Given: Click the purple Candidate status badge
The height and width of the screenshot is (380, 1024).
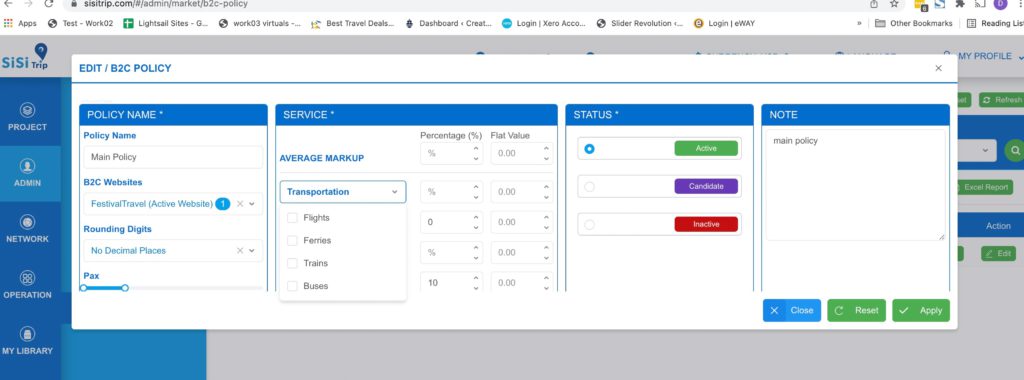Looking at the screenshot, I should tap(706, 187).
